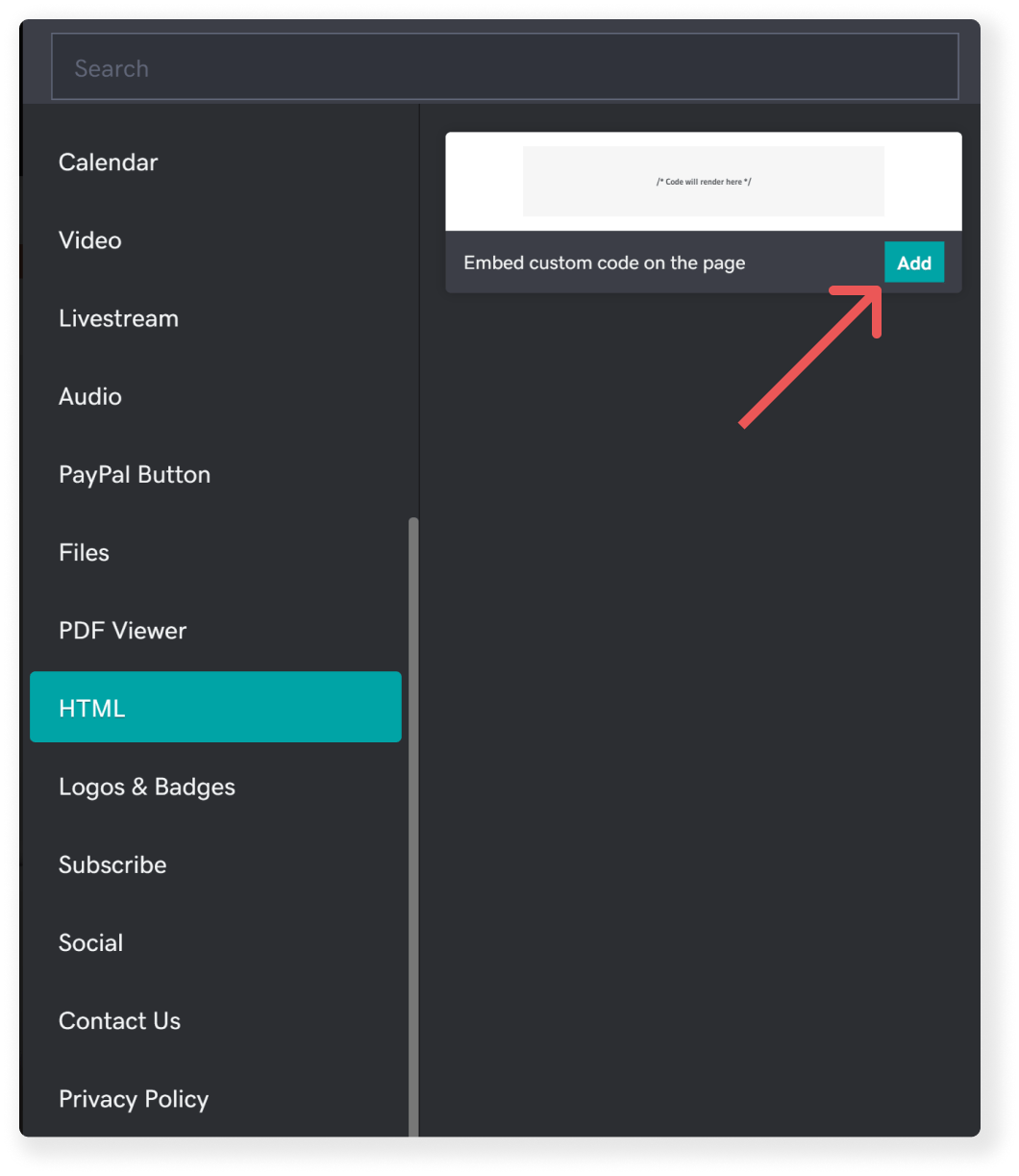Select the Contact Us block category
Screen dimensions: 1019x1176
coord(119,1020)
